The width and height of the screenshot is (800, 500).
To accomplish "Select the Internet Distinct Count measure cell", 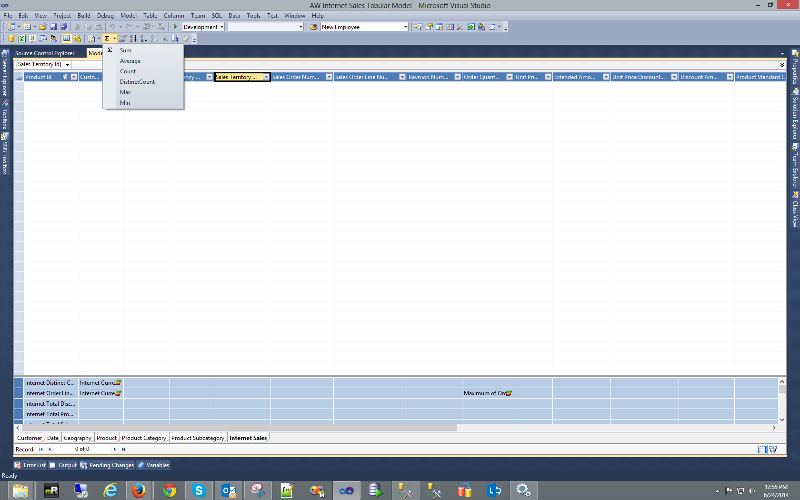I will tap(51, 383).
